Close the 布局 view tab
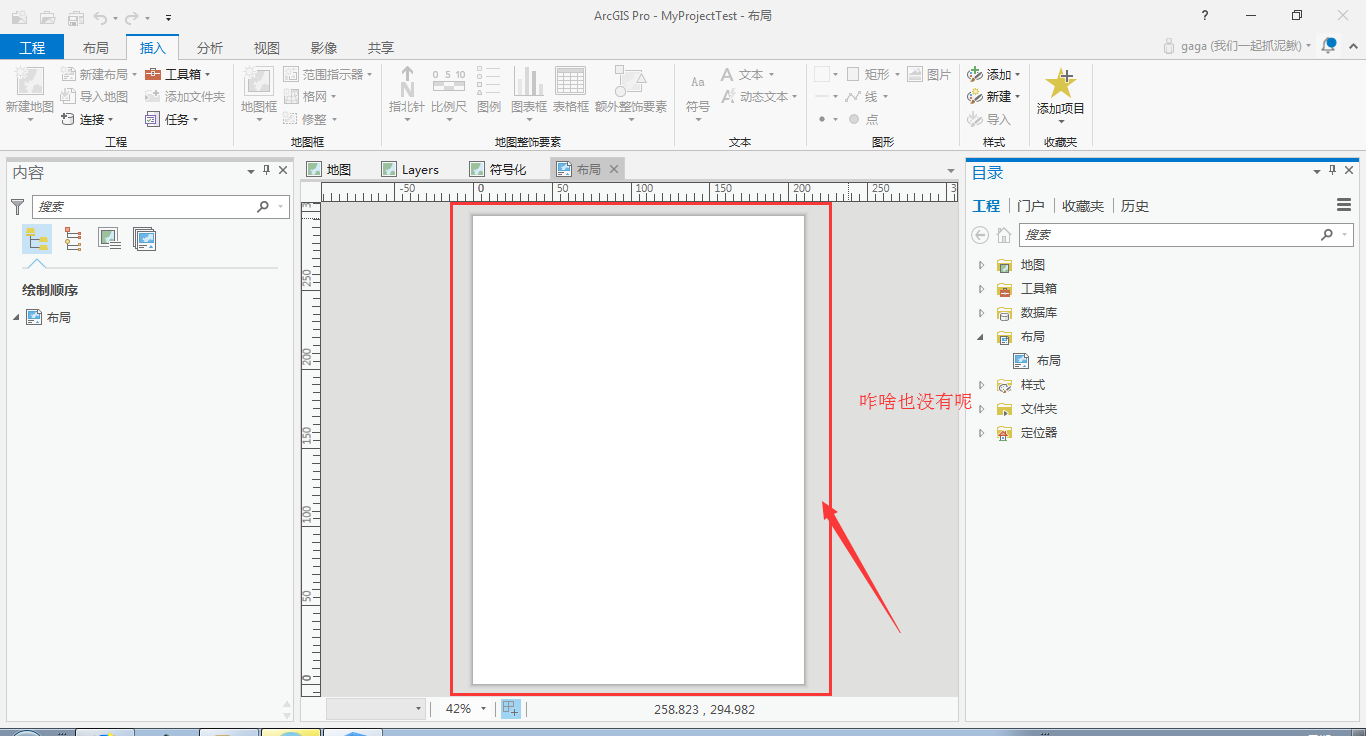Screen dimensions: 1366x736 click(x=614, y=169)
